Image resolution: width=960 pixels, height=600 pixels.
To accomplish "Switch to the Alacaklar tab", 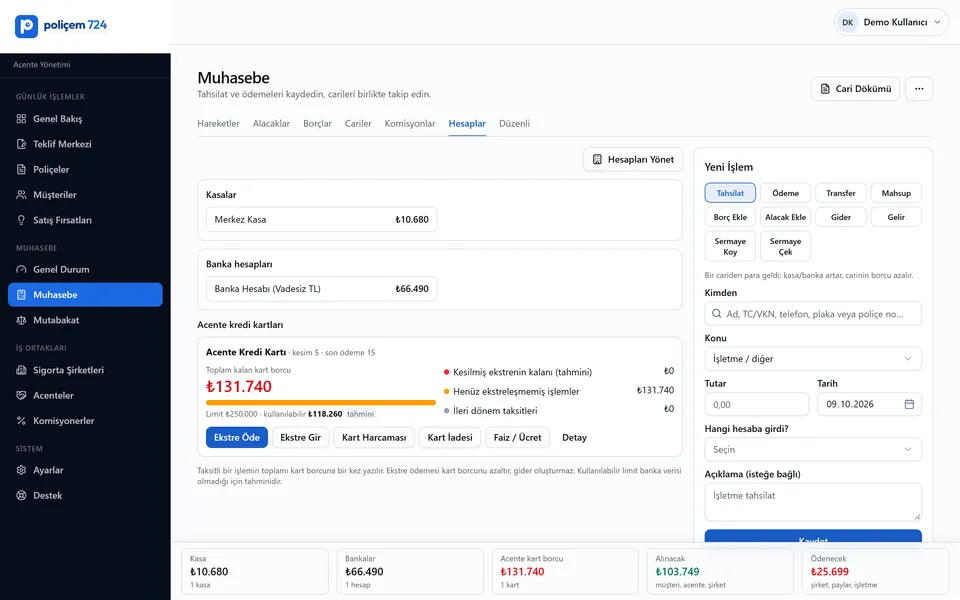I will click(x=271, y=124).
